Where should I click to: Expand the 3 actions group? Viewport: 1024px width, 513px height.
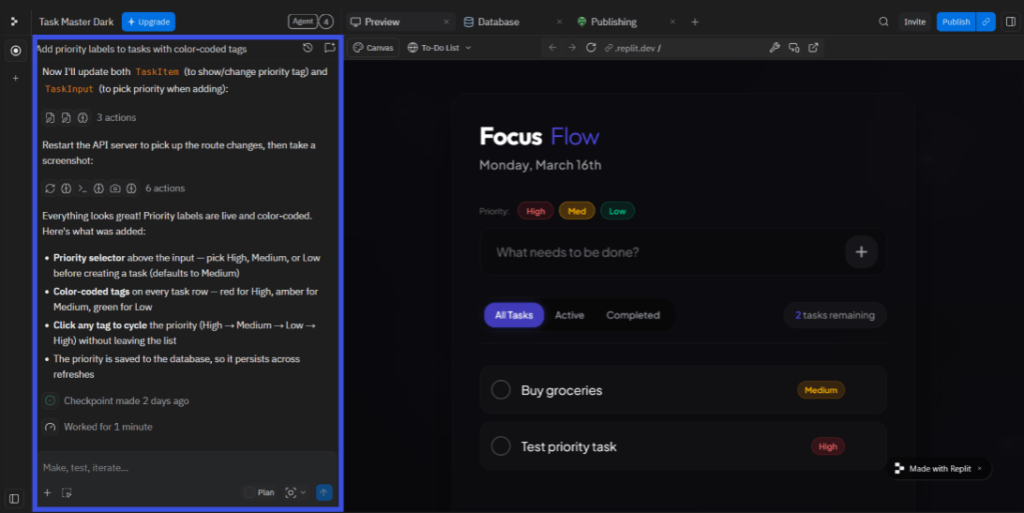(x=116, y=118)
